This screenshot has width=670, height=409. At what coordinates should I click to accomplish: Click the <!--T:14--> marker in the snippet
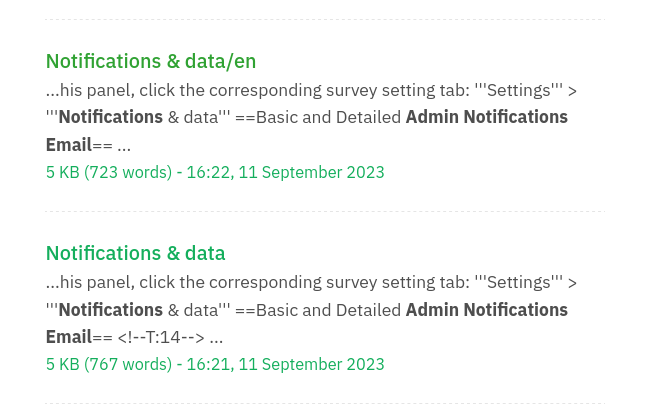click(162, 337)
